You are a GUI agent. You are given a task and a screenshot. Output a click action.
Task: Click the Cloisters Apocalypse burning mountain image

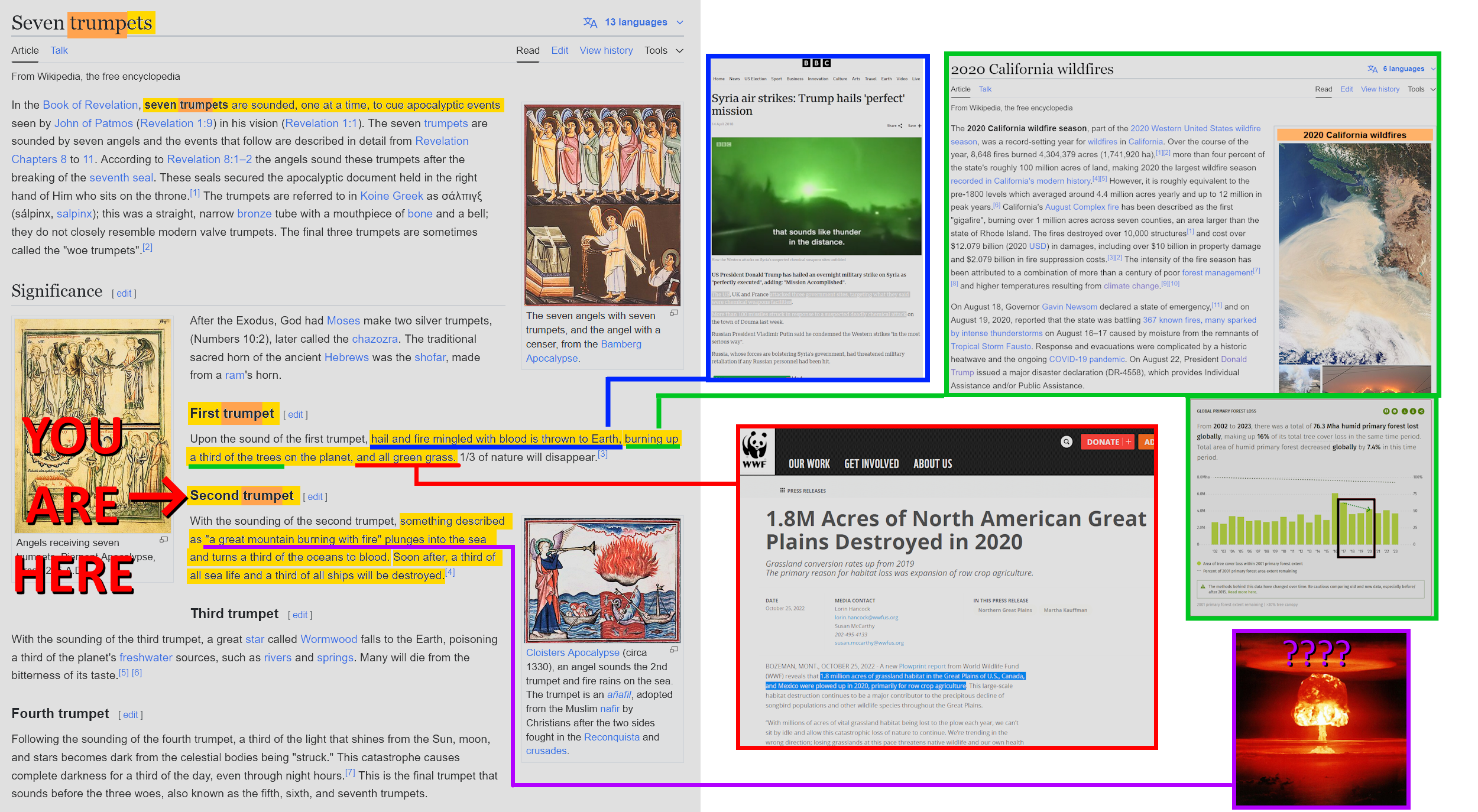(x=602, y=581)
